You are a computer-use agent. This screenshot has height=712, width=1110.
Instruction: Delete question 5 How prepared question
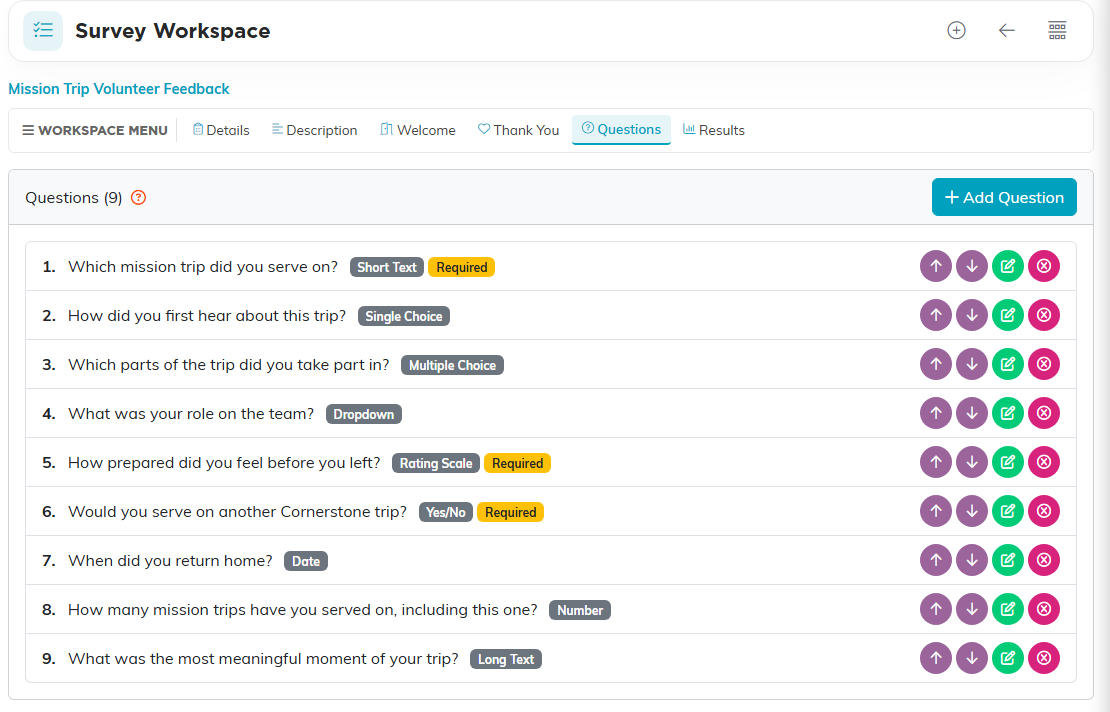(1044, 462)
